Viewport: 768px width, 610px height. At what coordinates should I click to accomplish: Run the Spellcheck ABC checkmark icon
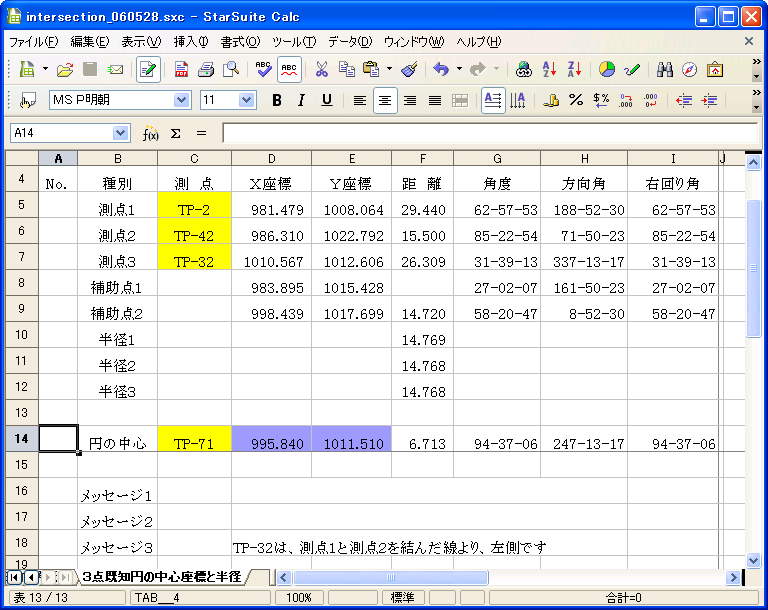(x=264, y=70)
